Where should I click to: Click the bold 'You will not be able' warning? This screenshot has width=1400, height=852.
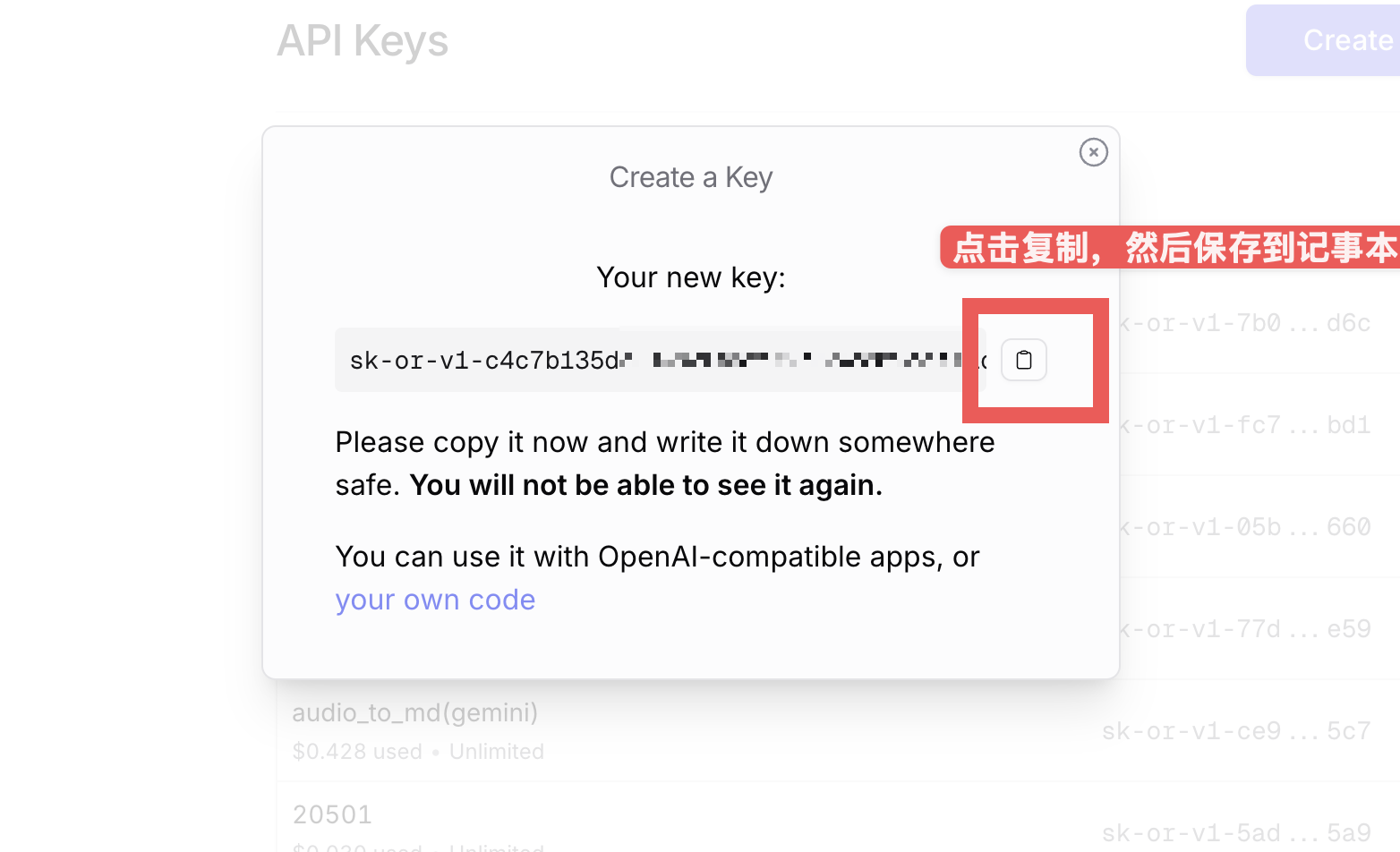(646, 485)
